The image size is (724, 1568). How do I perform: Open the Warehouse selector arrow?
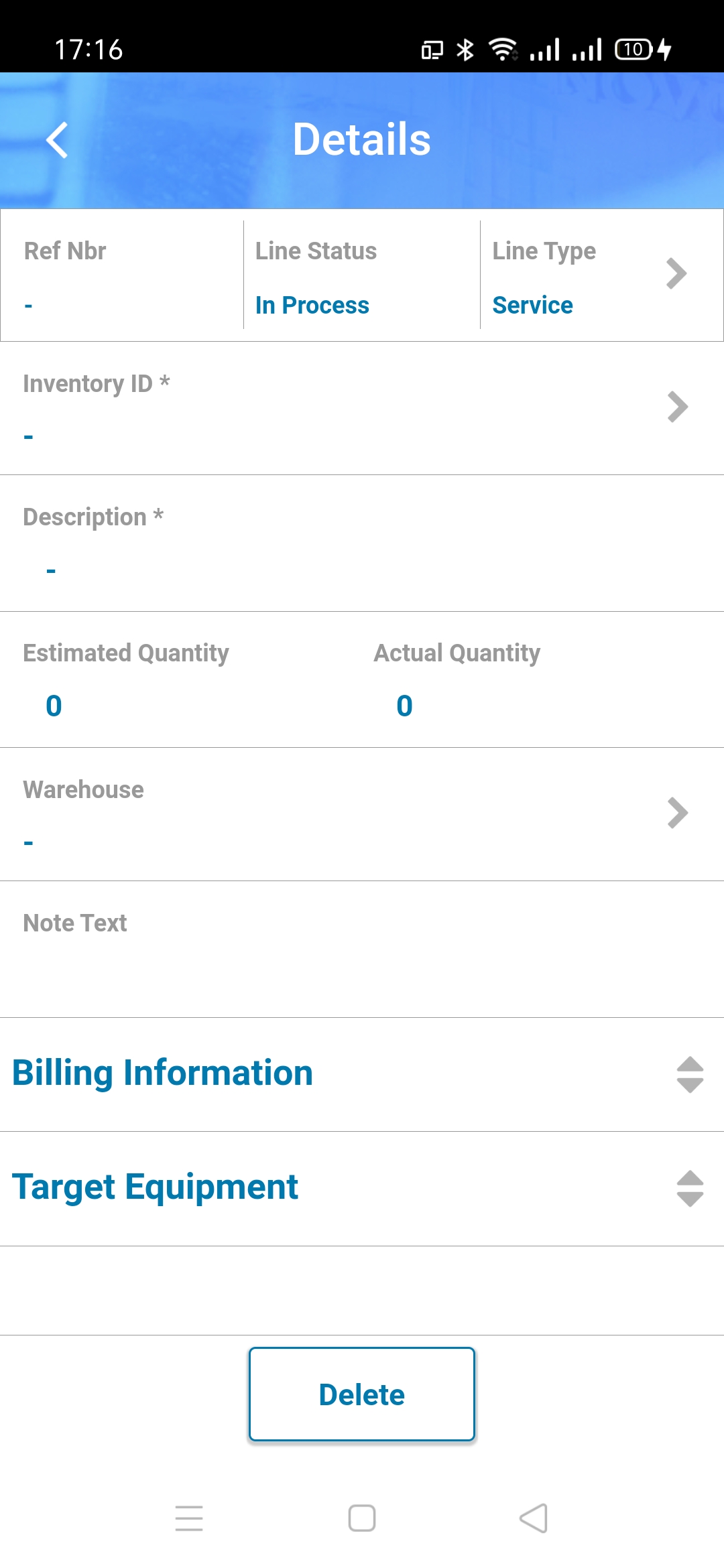pos(677,813)
